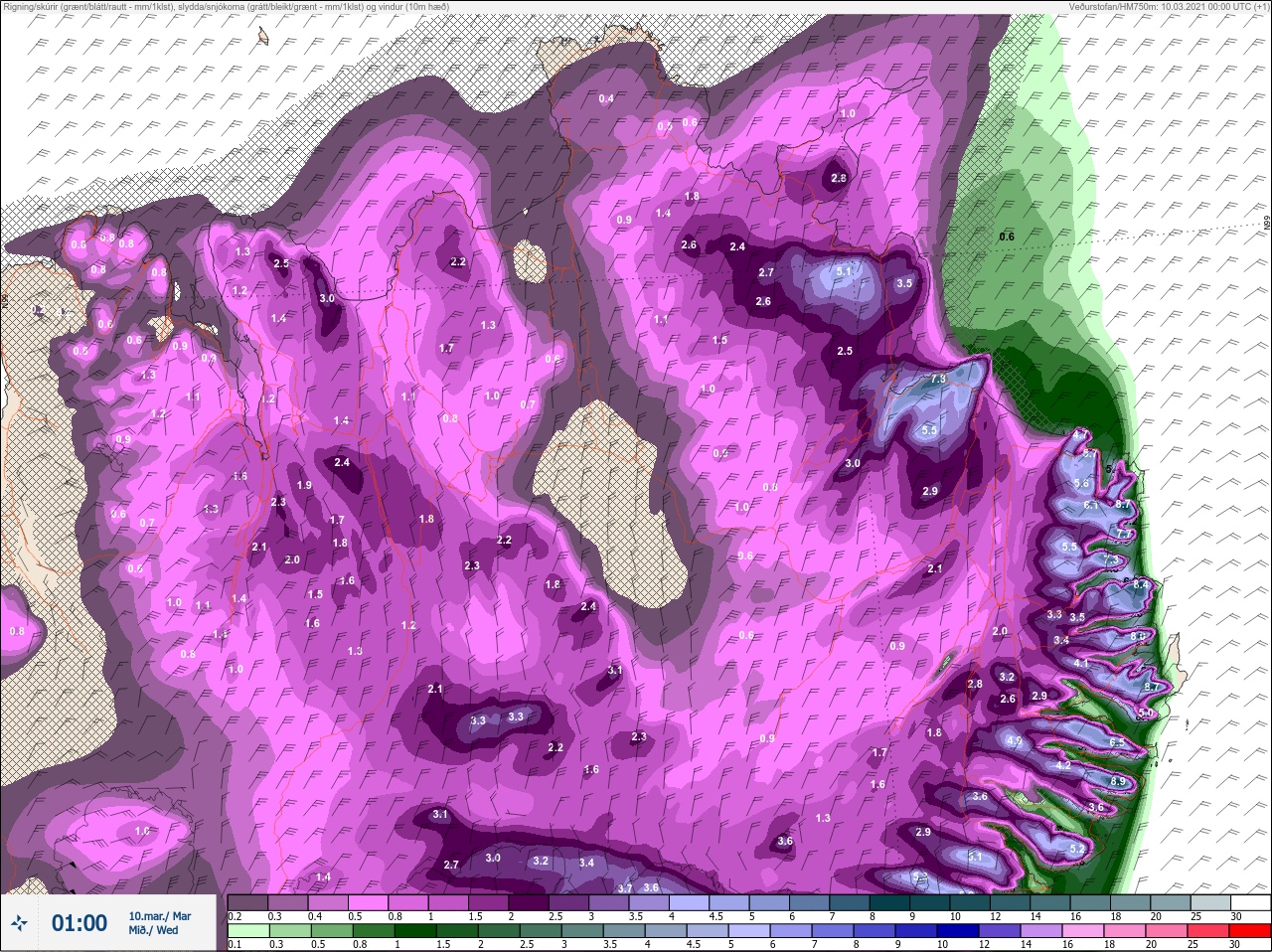This screenshot has width=1272, height=952.
Task: Select the red rain legend swatch above 30
Action: coord(1249,931)
